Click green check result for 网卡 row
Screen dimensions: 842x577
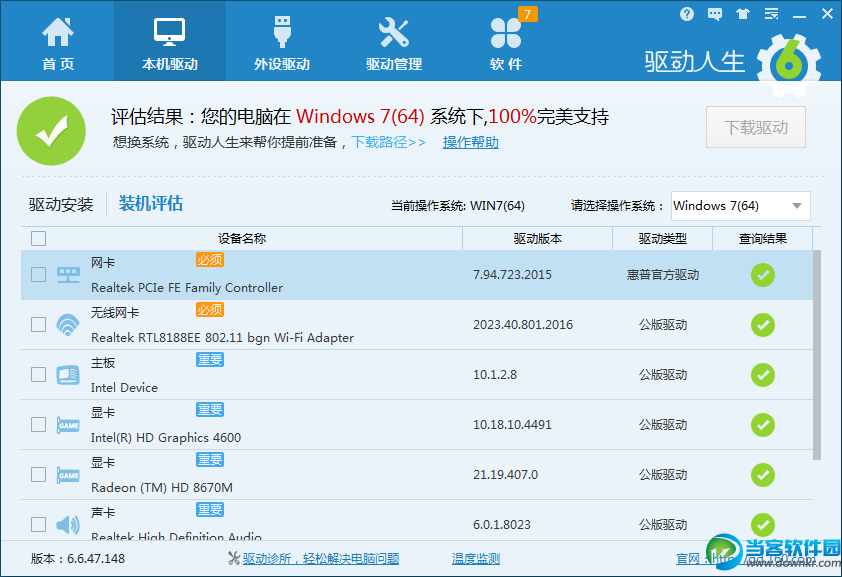763,275
